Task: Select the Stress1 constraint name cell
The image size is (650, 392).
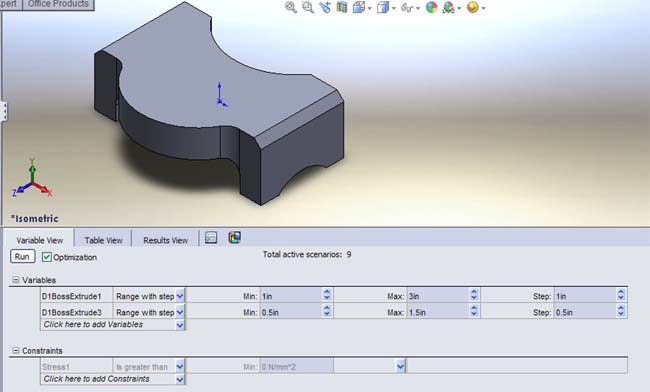Action: point(76,366)
